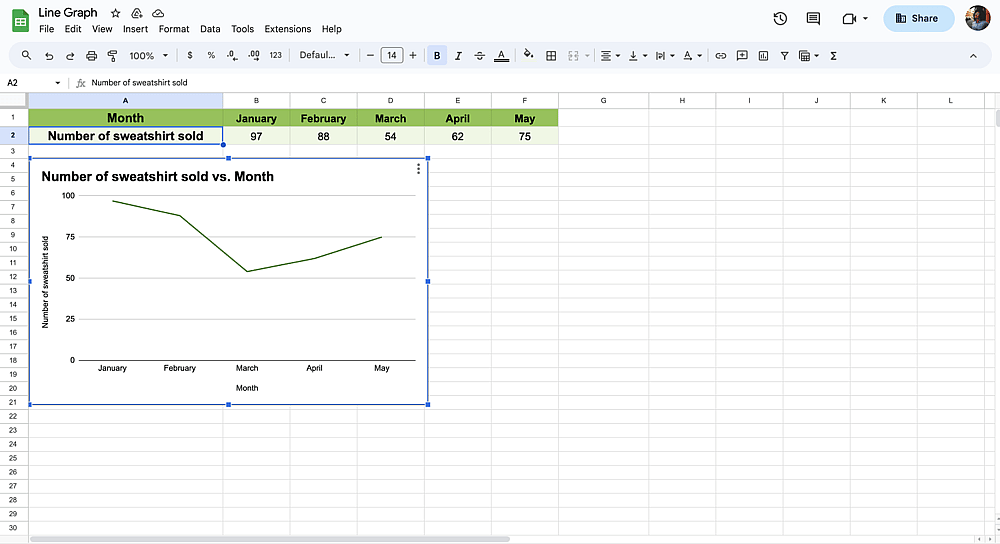The image size is (1000, 544).
Task: Increase font size with plus button
Action: point(413,55)
